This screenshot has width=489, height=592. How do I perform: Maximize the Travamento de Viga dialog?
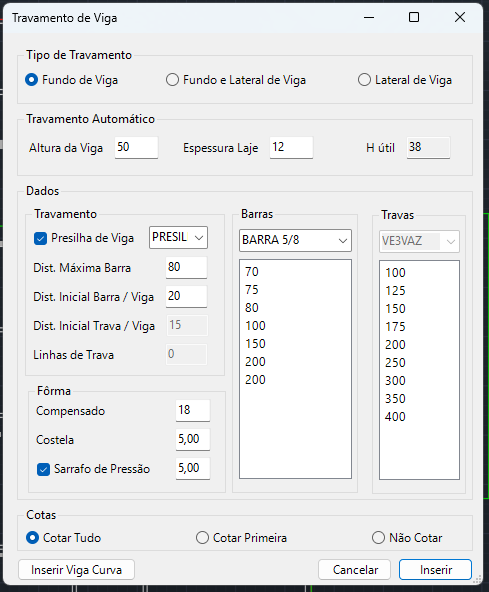[414, 17]
